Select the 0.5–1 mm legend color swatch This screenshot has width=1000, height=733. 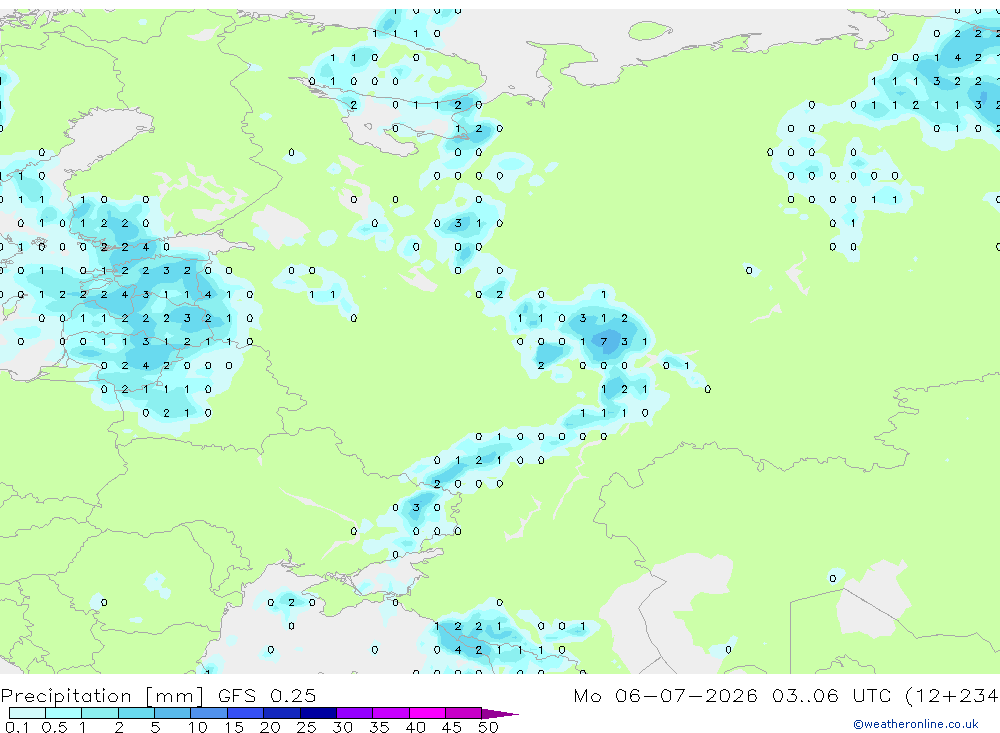pyautogui.click(x=63, y=713)
